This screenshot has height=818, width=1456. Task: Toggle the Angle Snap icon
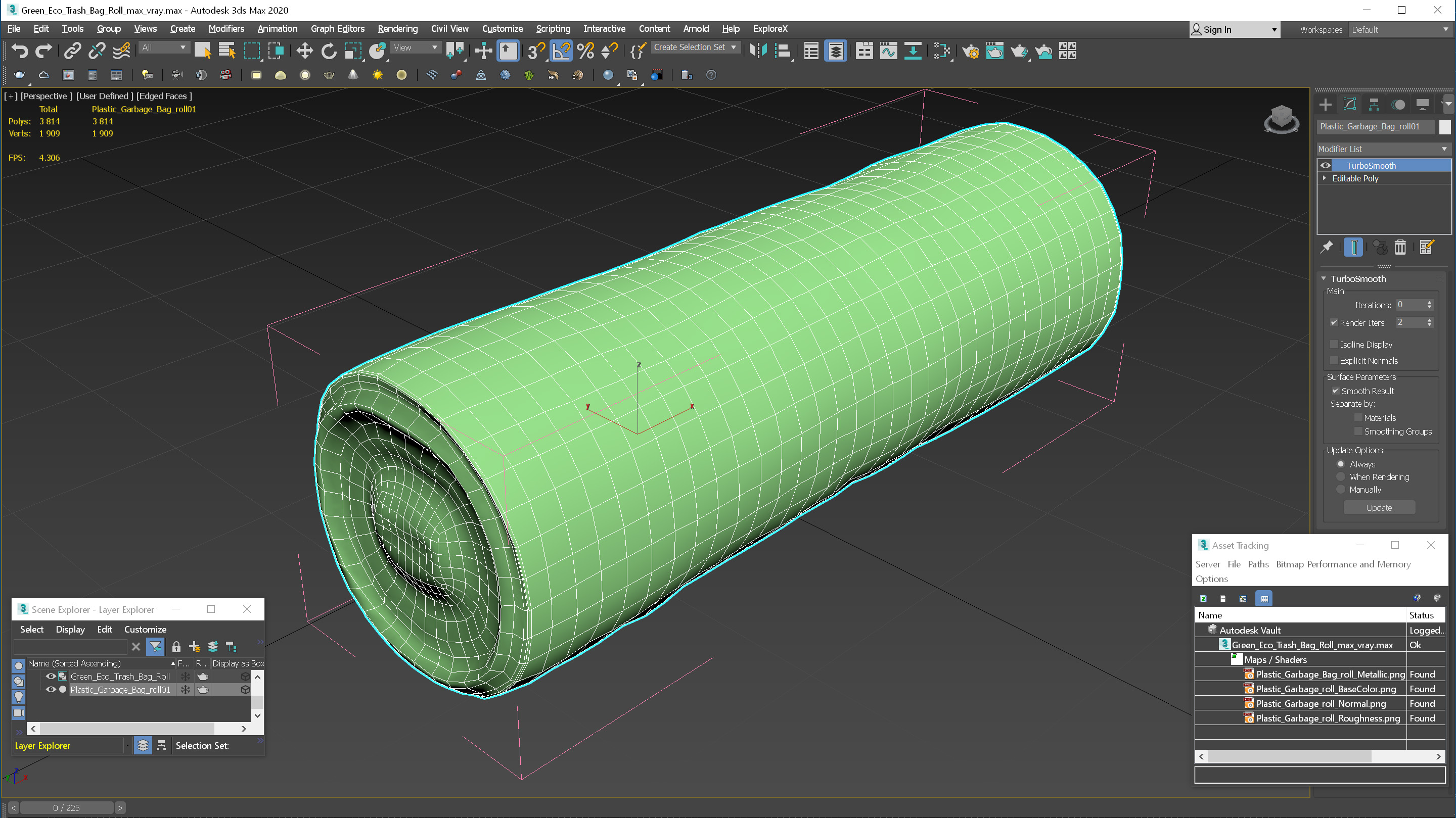click(561, 52)
